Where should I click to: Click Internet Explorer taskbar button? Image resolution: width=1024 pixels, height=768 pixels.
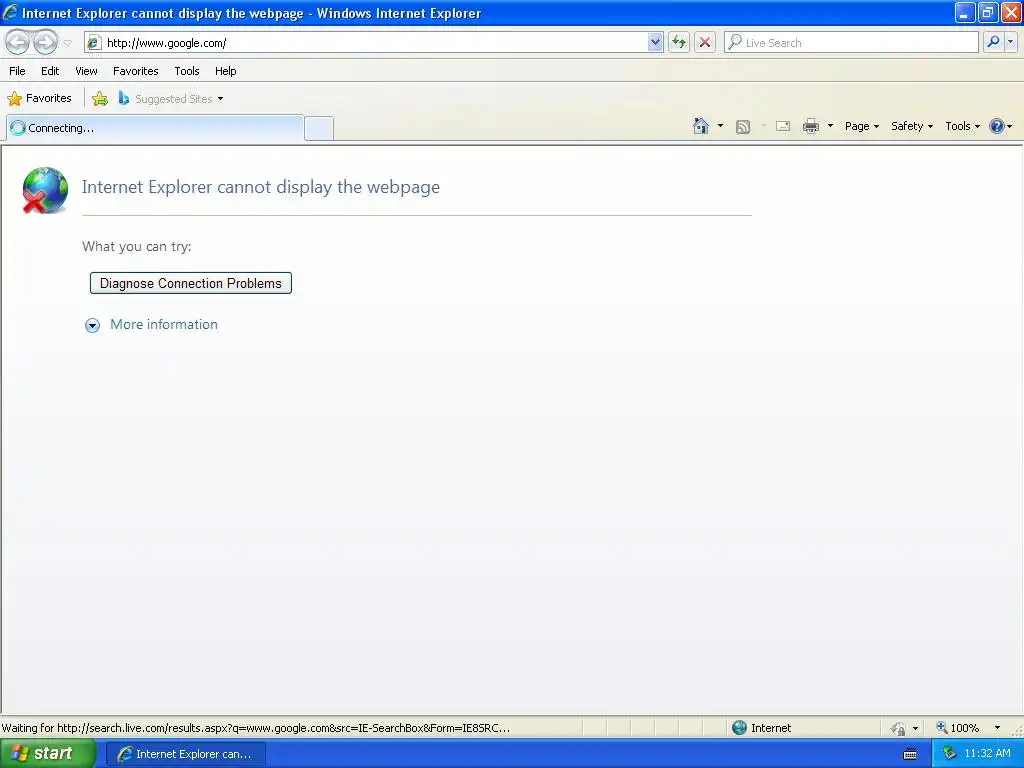[185, 754]
